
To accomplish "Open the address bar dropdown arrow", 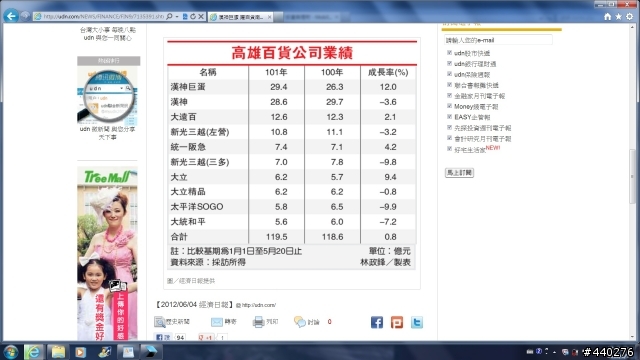I will 177,17.
